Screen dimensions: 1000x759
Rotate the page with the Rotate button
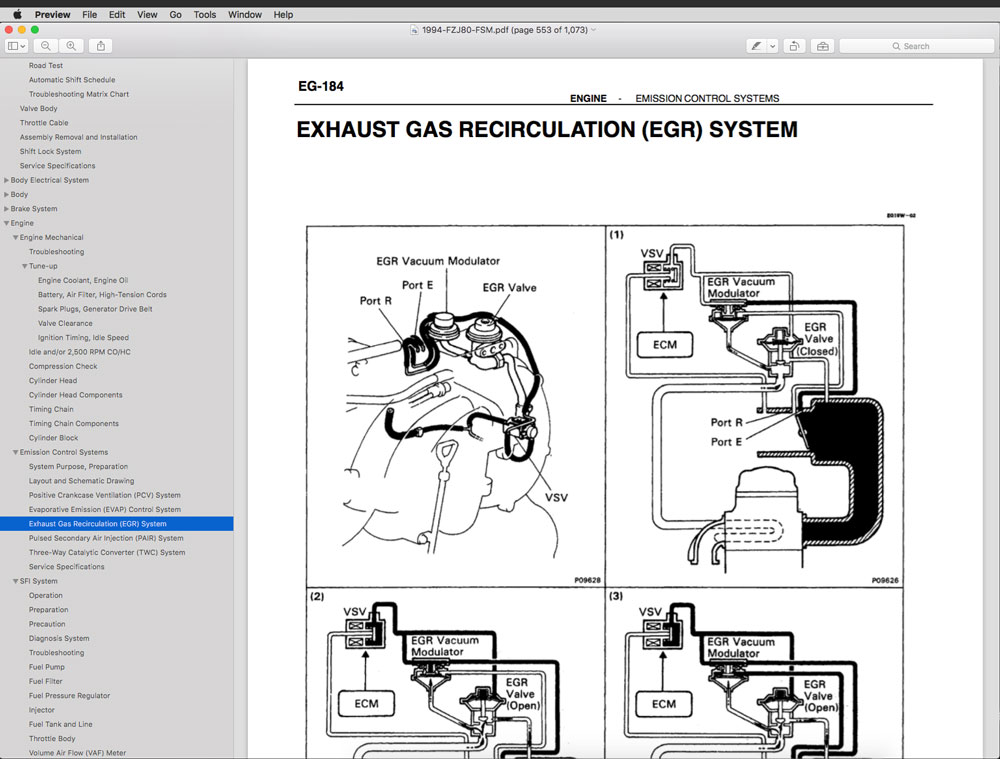(x=794, y=46)
